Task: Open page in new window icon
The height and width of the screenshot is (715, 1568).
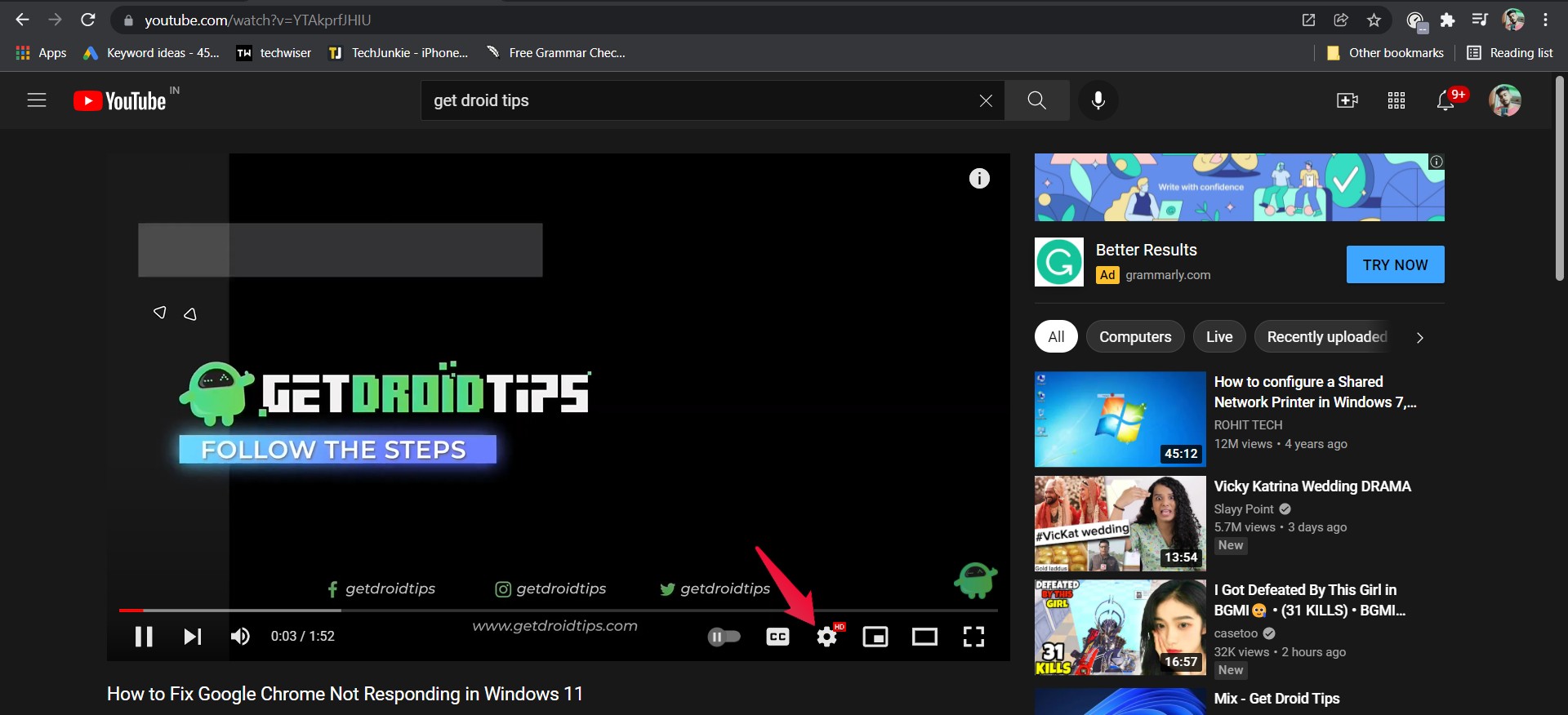Action: tap(1308, 20)
